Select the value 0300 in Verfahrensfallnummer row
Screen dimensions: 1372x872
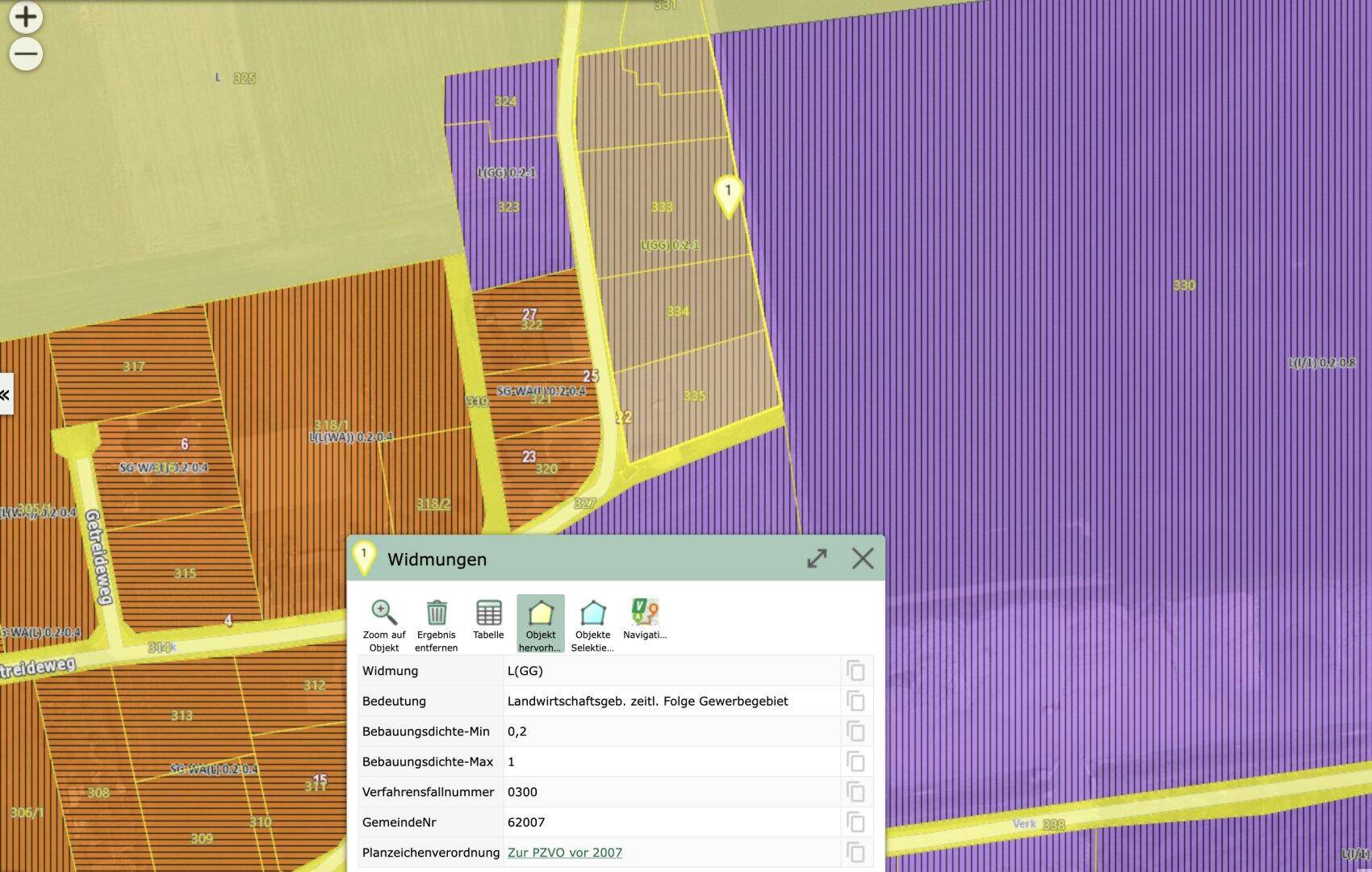522,792
